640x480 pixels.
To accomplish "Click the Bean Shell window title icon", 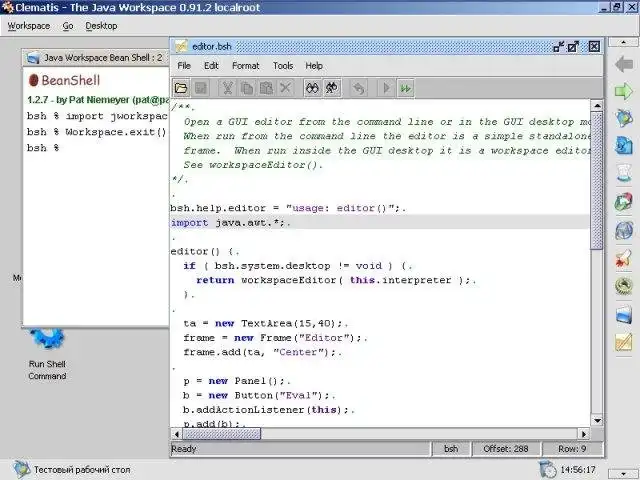I will tap(33, 58).
